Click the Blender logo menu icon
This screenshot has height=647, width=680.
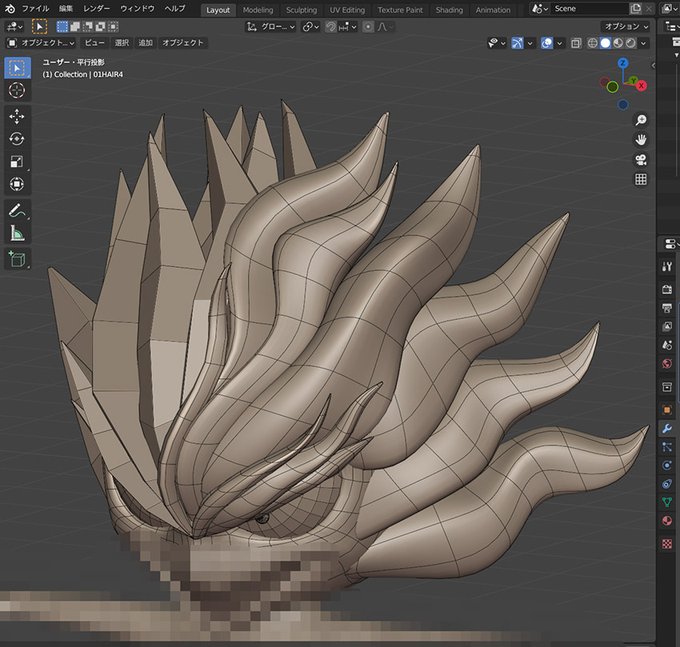(x=9, y=9)
